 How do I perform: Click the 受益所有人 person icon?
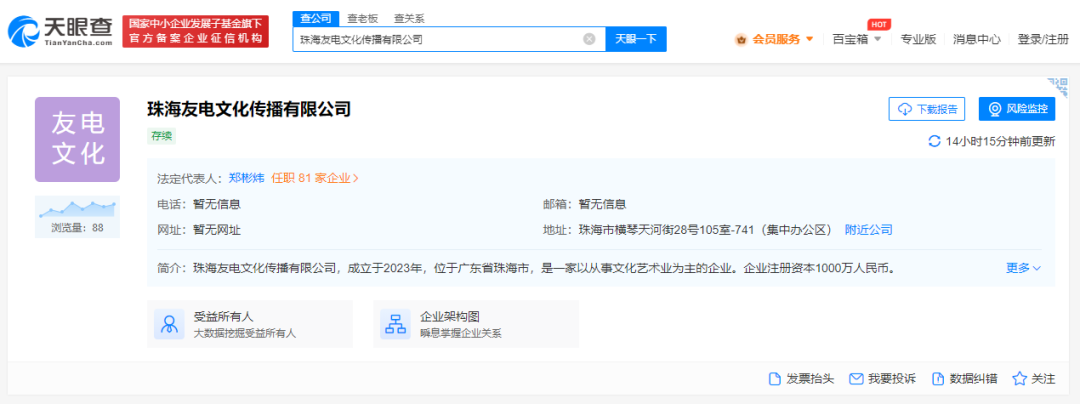[x=168, y=324]
